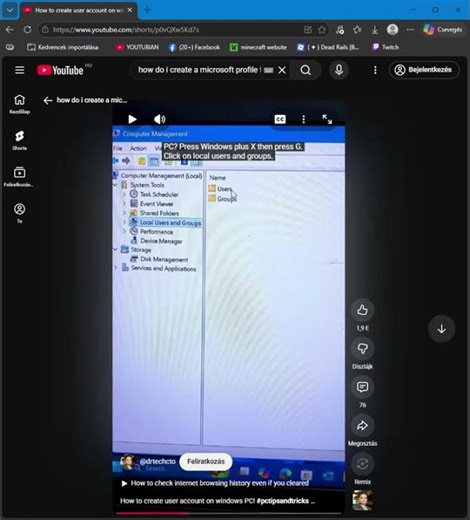Open the YouTube hamburger guide menu
Screen dimensions: 470x520
click(x=19, y=70)
